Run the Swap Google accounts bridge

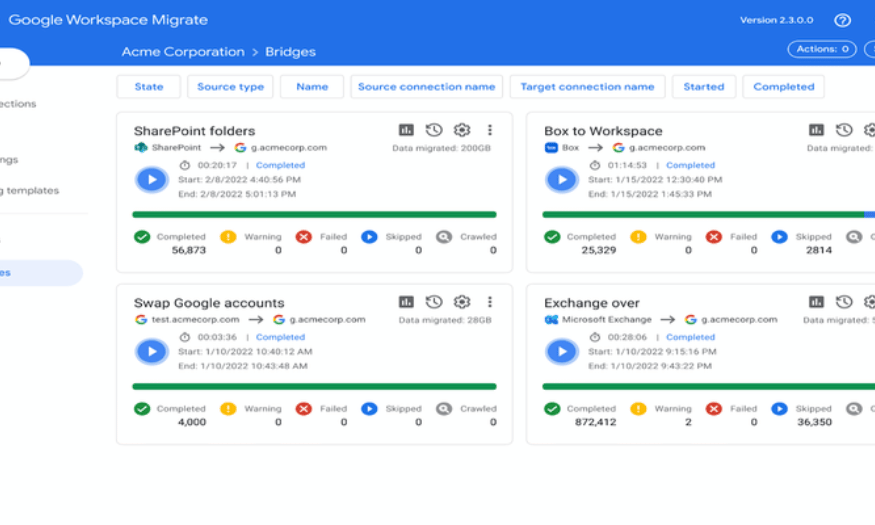(x=151, y=351)
